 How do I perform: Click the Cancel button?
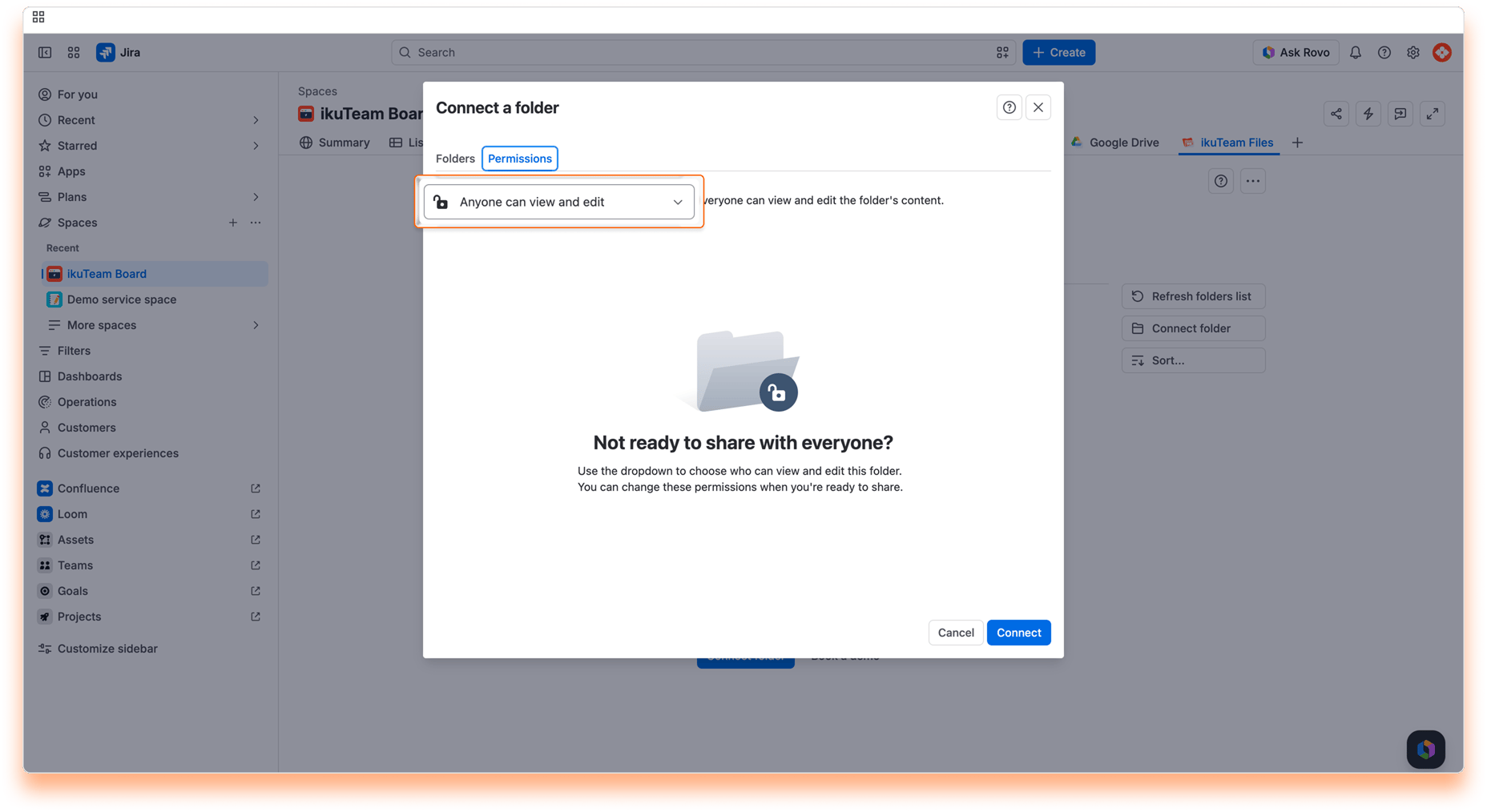[956, 633]
